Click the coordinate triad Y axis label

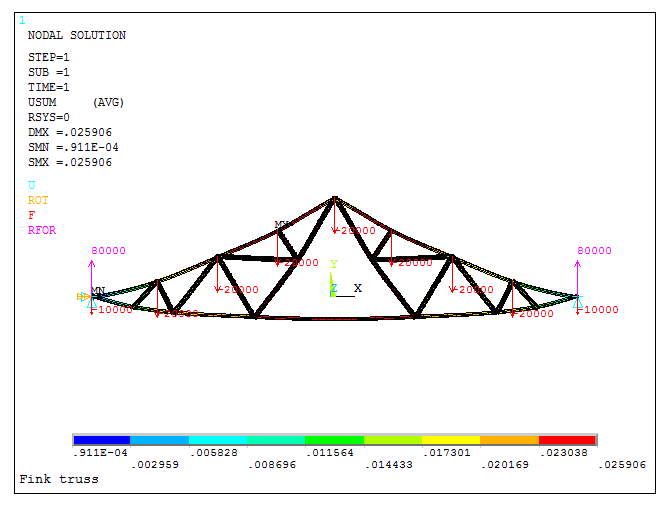[334, 265]
